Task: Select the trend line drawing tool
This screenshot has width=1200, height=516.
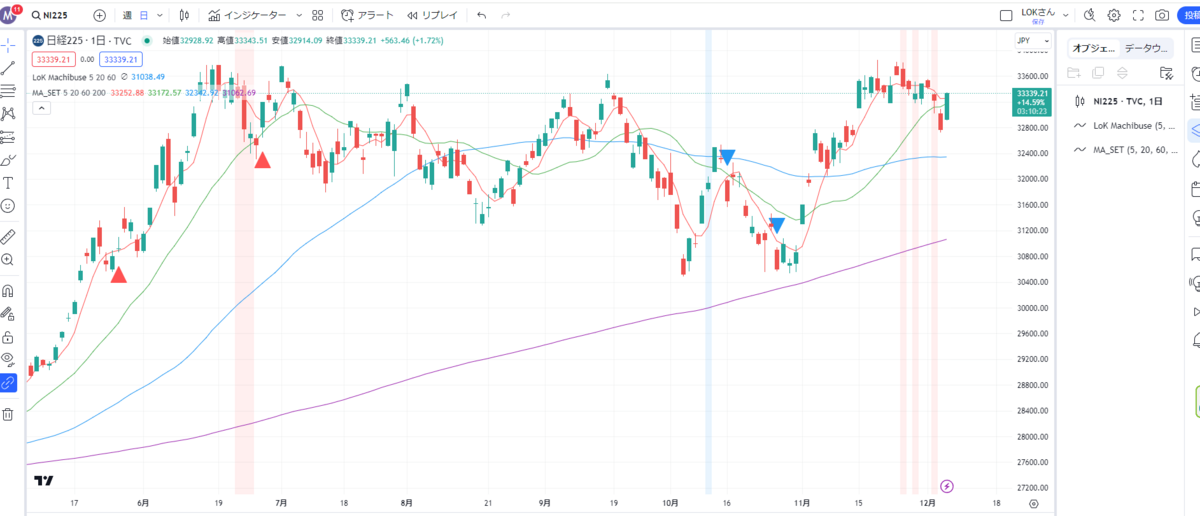Action: click(x=8, y=68)
